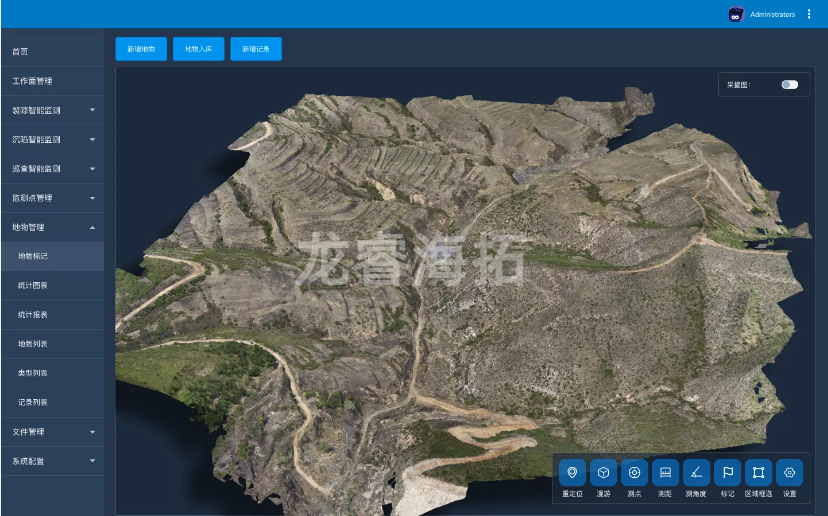Open the 设置 gear settings tool
Image resolution: width=828 pixels, height=516 pixels.
(x=789, y=472)
